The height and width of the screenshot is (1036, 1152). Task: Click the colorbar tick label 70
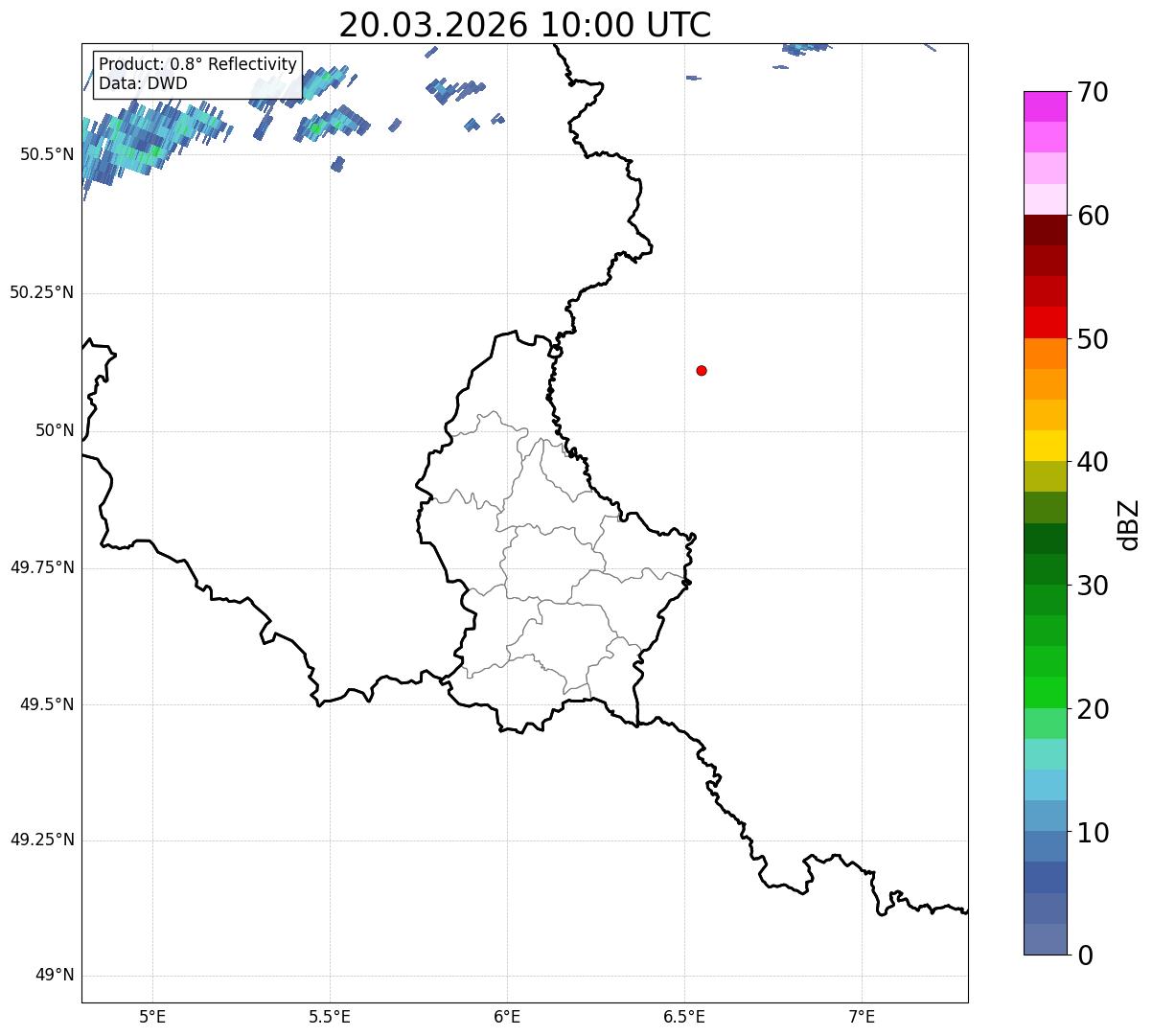pos(1093,93)
